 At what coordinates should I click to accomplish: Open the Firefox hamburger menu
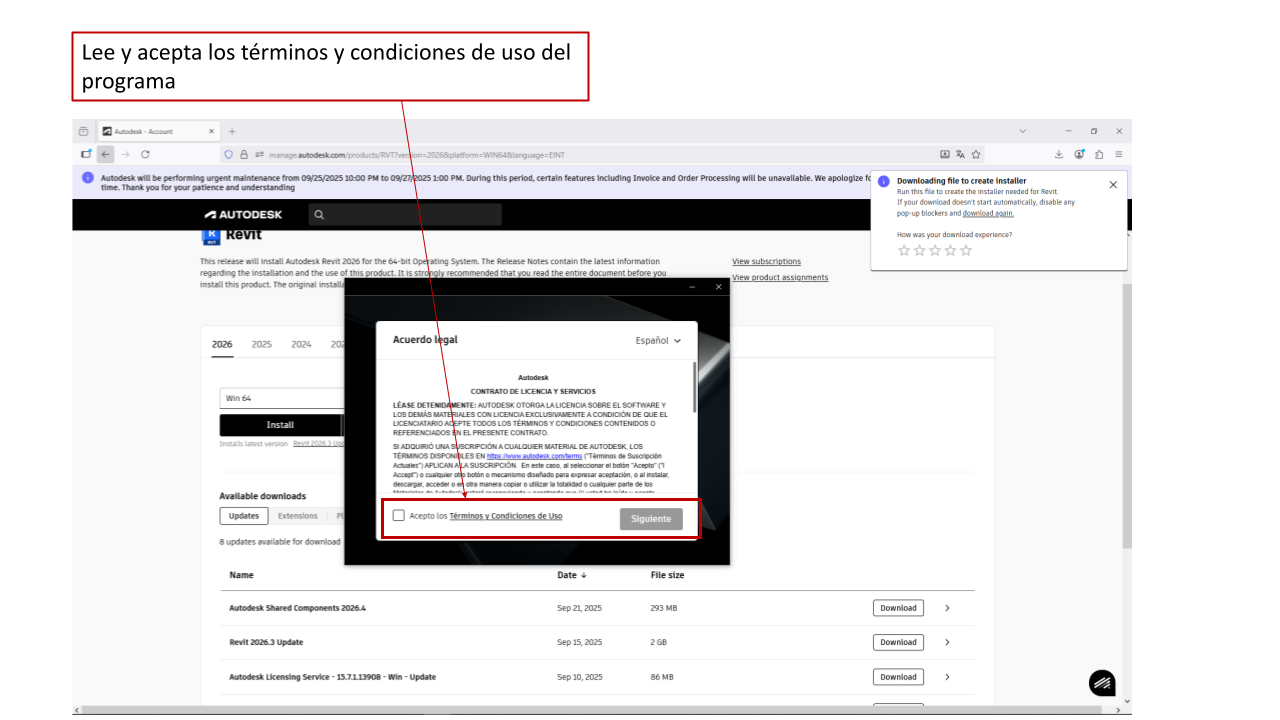click(x=1118, y=154)
